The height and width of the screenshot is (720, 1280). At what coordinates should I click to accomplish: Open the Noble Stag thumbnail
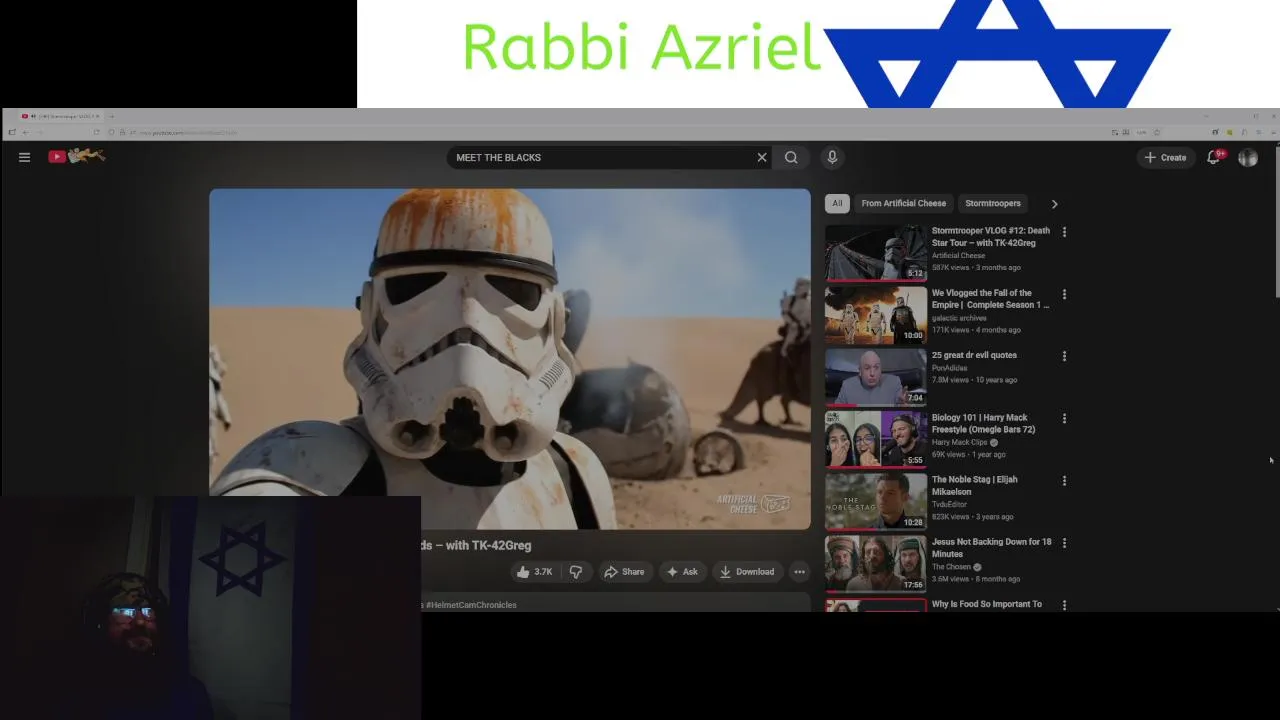point(876,501)
